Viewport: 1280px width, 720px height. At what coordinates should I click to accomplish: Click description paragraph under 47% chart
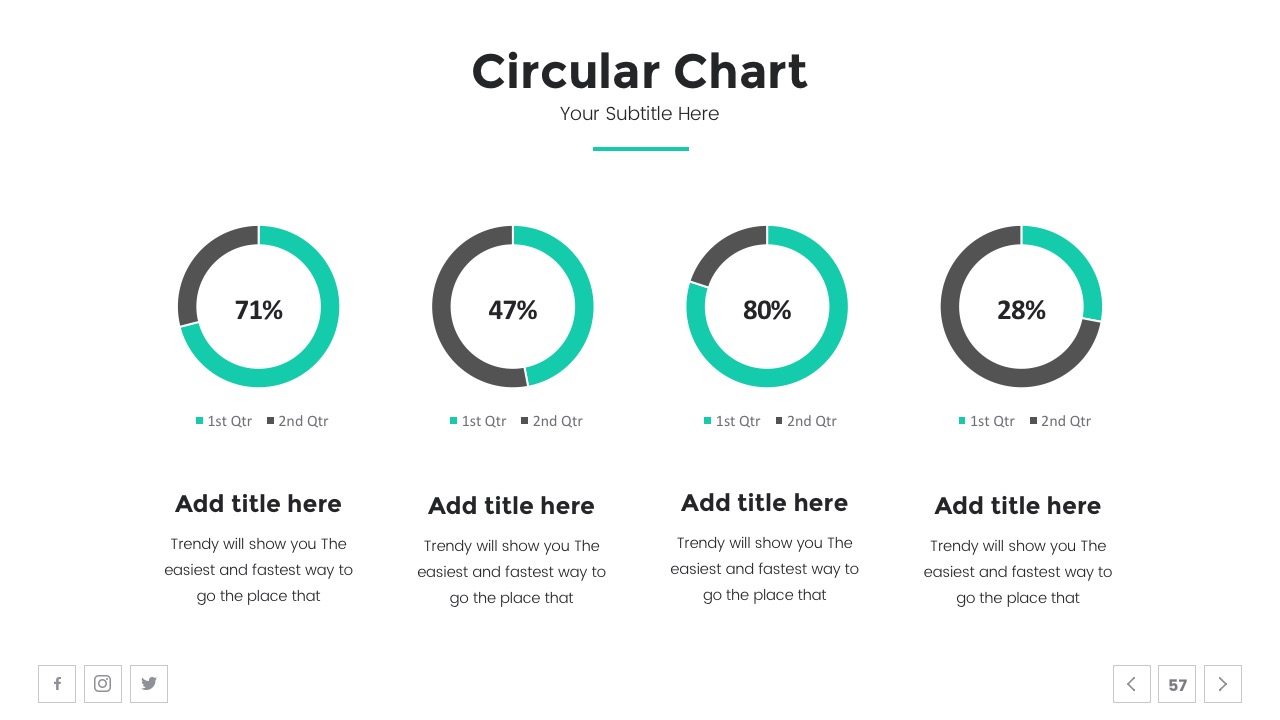[x=511, y=572]
